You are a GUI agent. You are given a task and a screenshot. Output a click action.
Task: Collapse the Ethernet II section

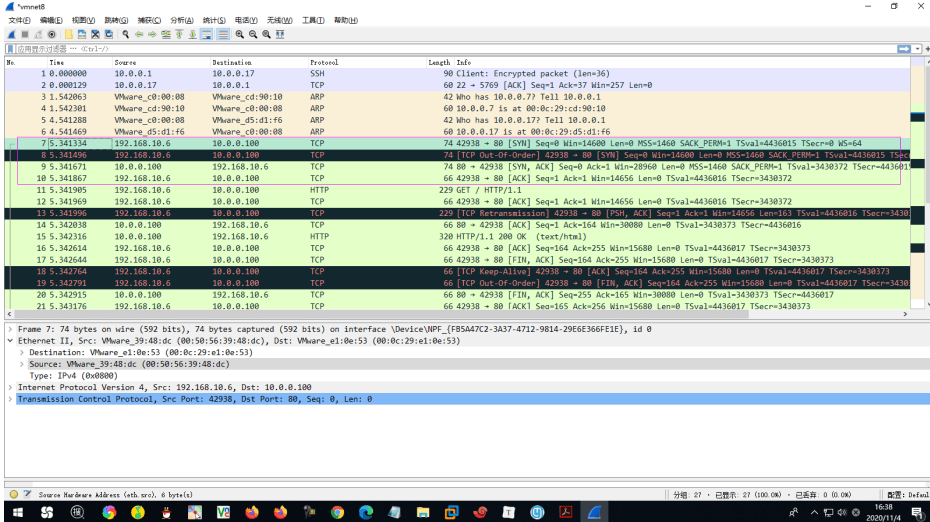click(10, 341)
